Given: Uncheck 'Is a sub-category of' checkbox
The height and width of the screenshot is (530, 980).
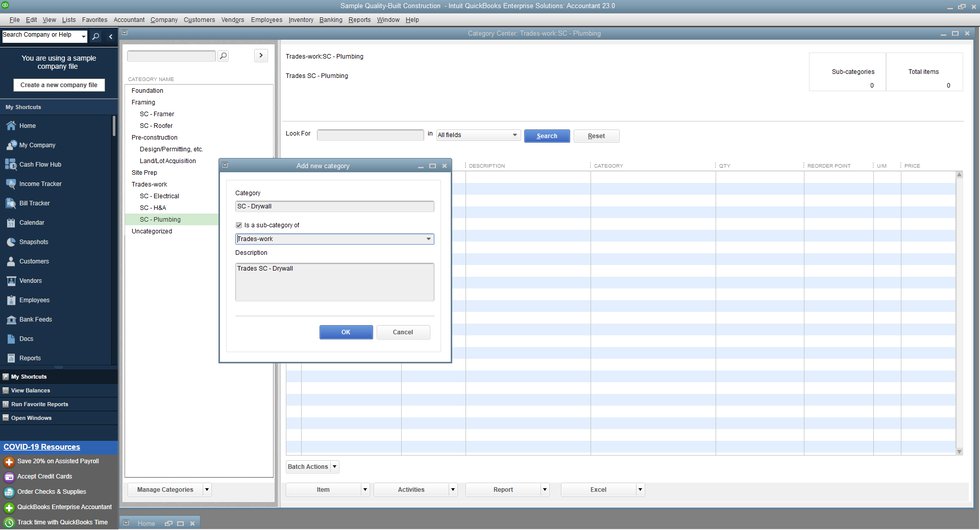Looking at the screenshot, I should click(239, 225).
